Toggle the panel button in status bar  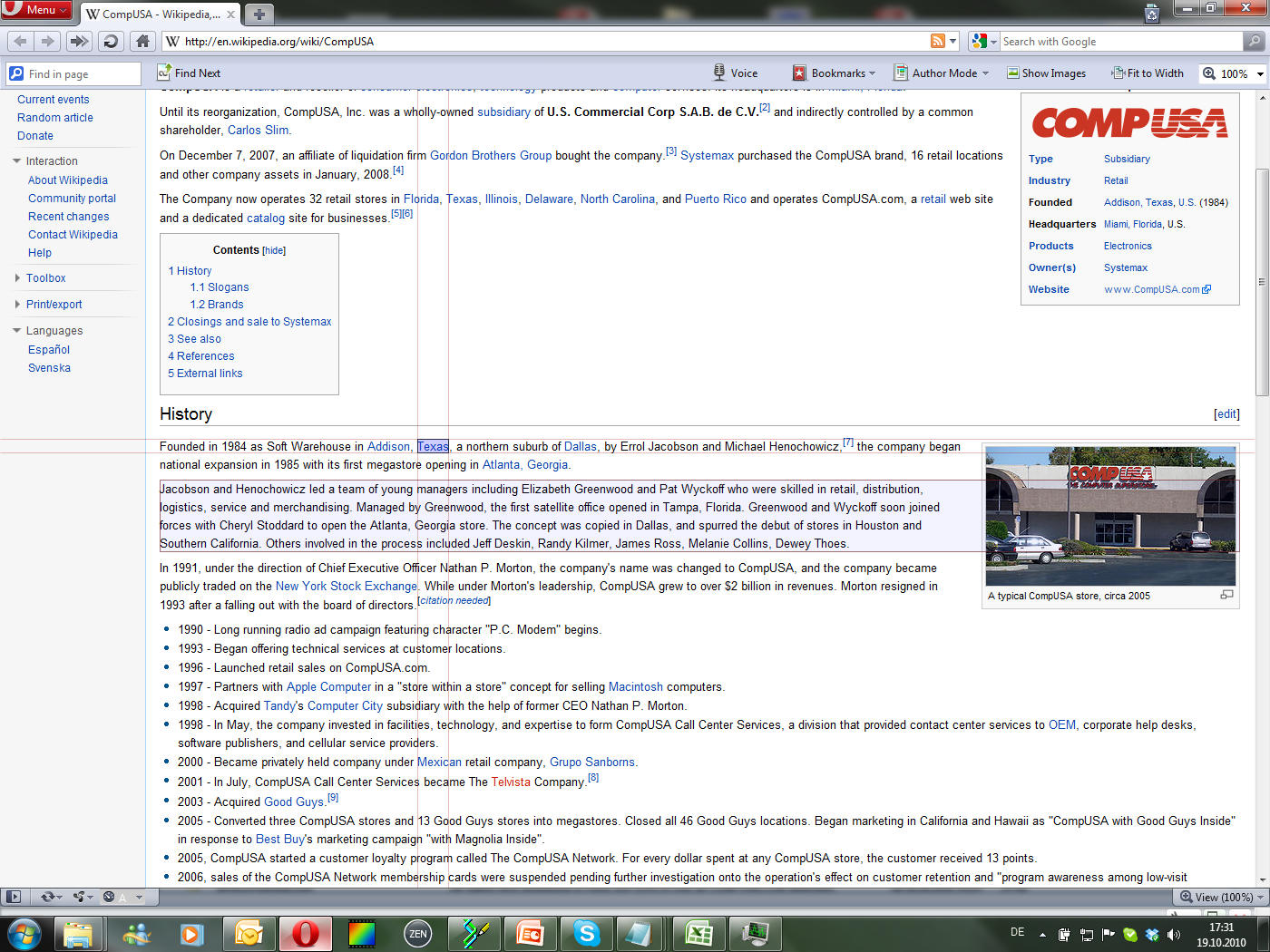point(13,897)
